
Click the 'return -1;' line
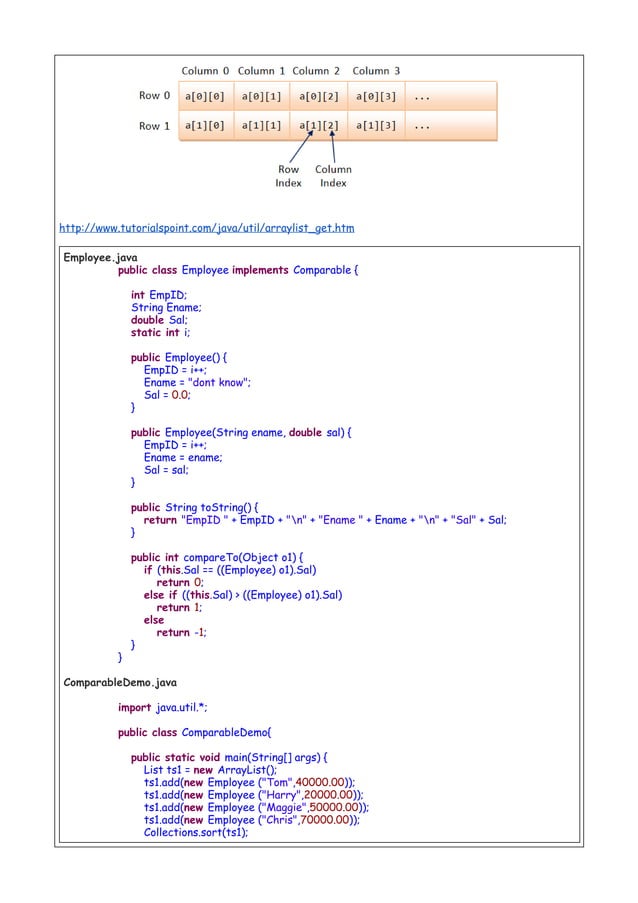(181, 632)
